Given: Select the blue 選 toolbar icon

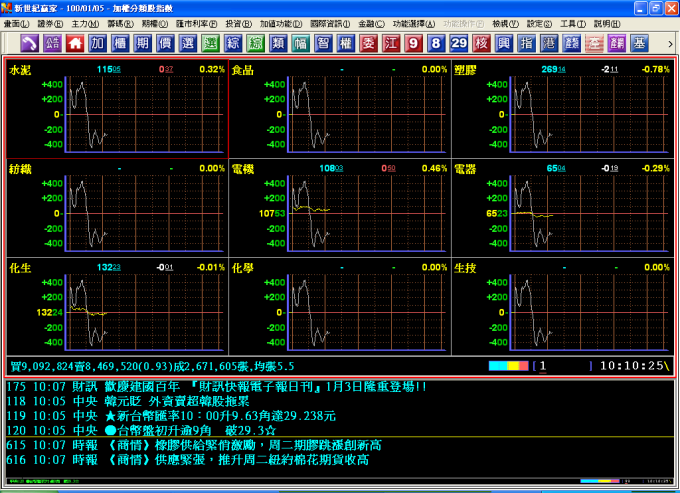Looking at the screenshot, I should [187, 43].
